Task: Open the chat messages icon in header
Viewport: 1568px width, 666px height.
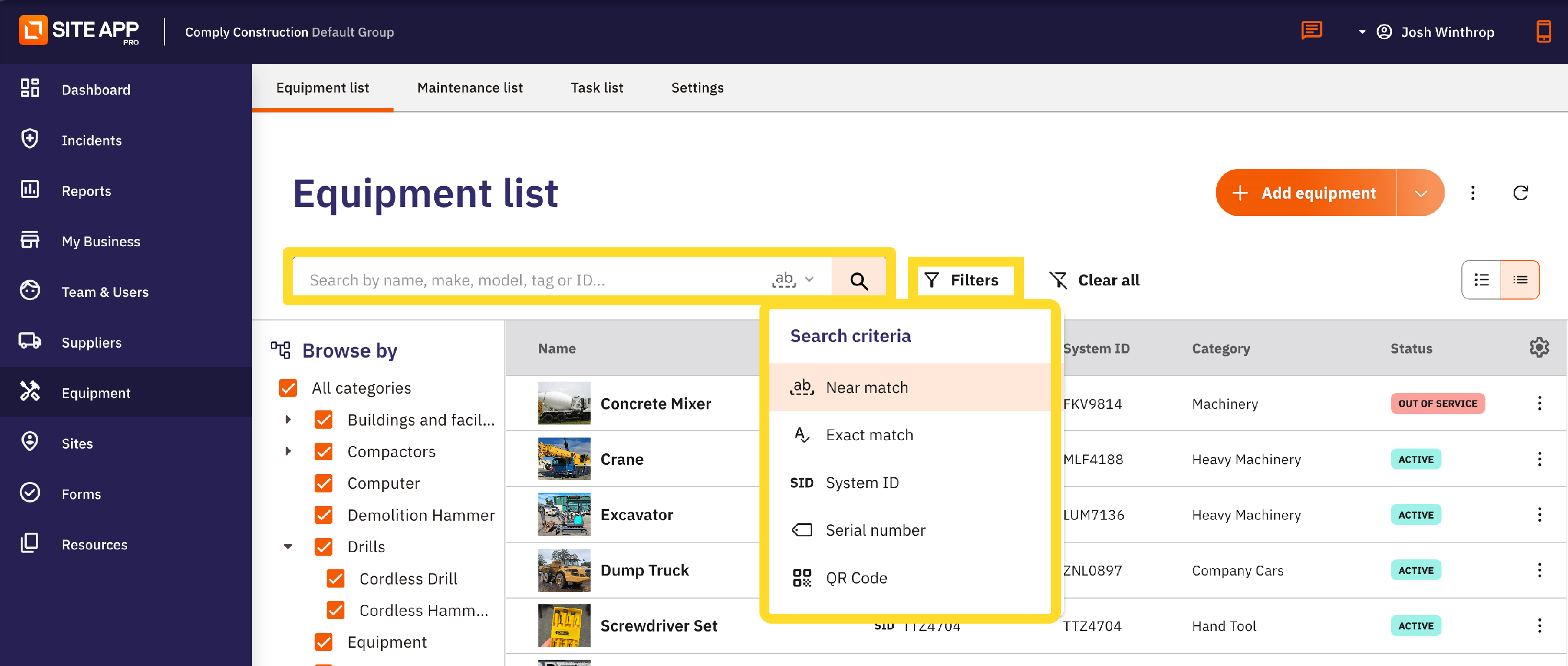Action: tap(1311, 31)
